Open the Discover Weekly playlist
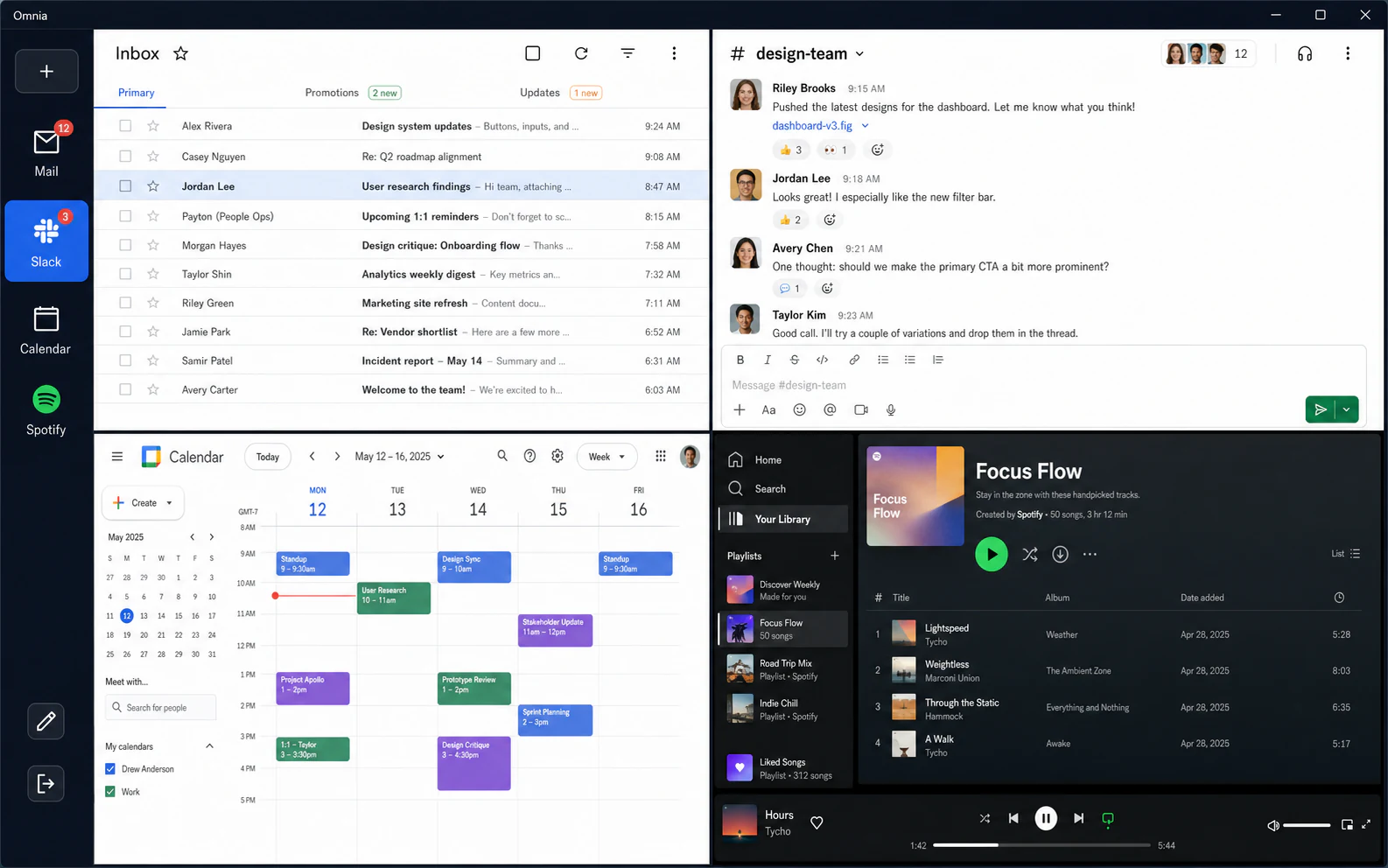The height and width of the screenshot is (868, 1388). [783, 590]
